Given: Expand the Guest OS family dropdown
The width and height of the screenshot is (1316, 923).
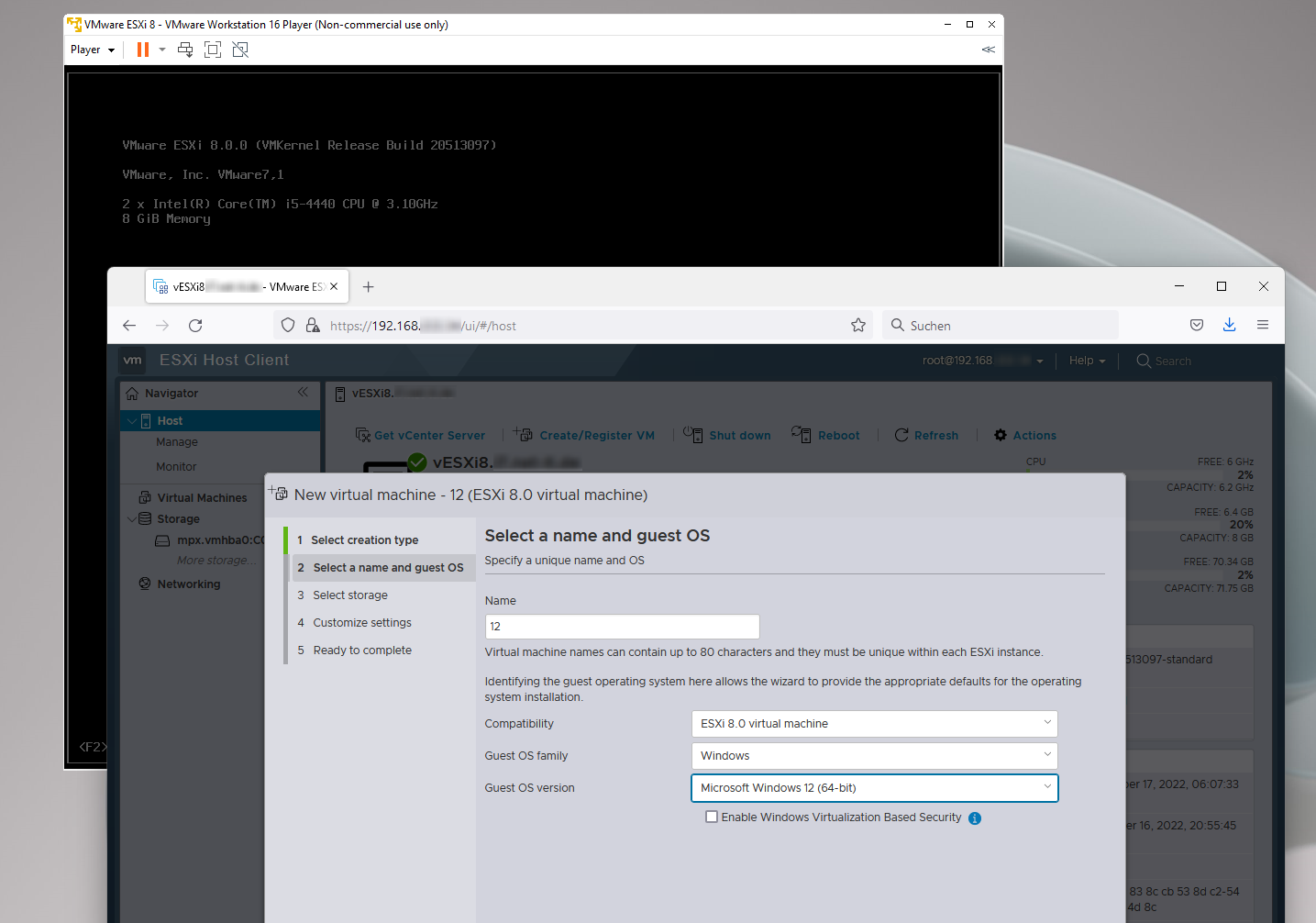Looking at the screenshot, I should [x=874, y=756].
